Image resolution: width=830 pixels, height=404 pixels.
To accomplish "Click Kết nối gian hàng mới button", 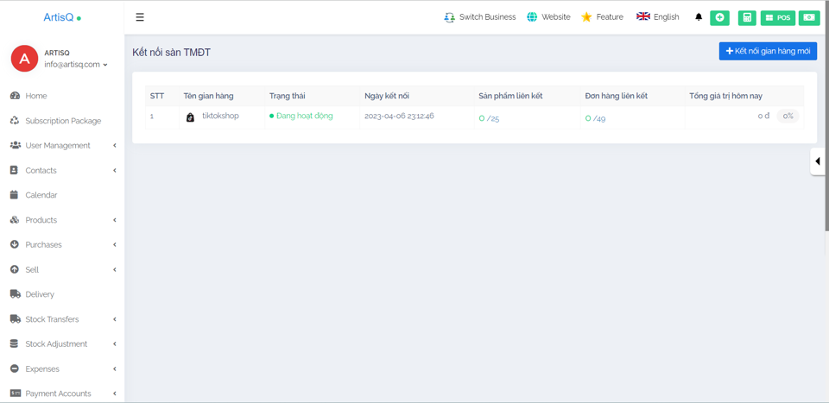I will [x=767, y=51].
